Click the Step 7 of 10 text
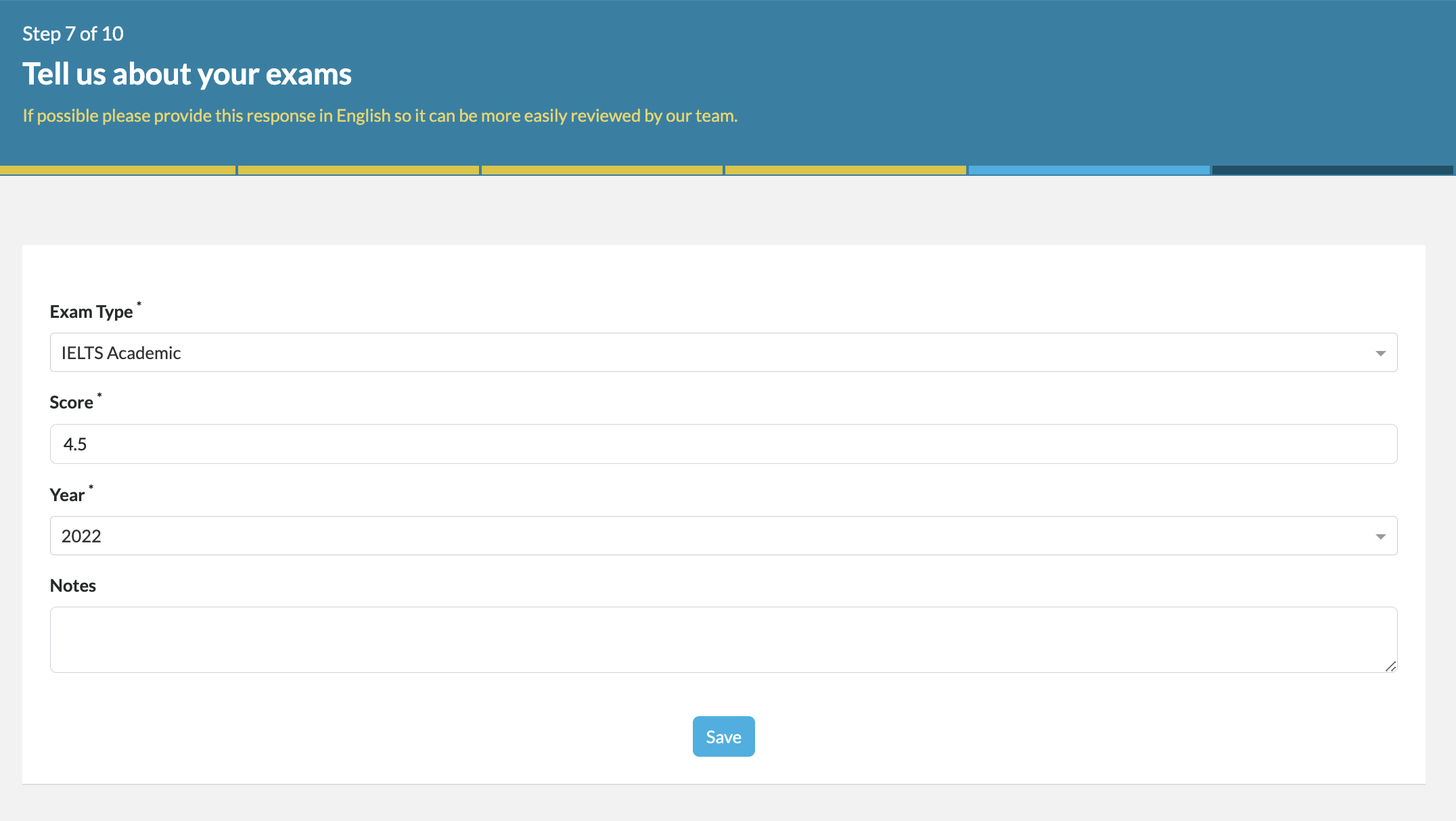Image resolution: width=1456 pixels, height=821 pixels. pyautogui.click(x=73, y=34)
